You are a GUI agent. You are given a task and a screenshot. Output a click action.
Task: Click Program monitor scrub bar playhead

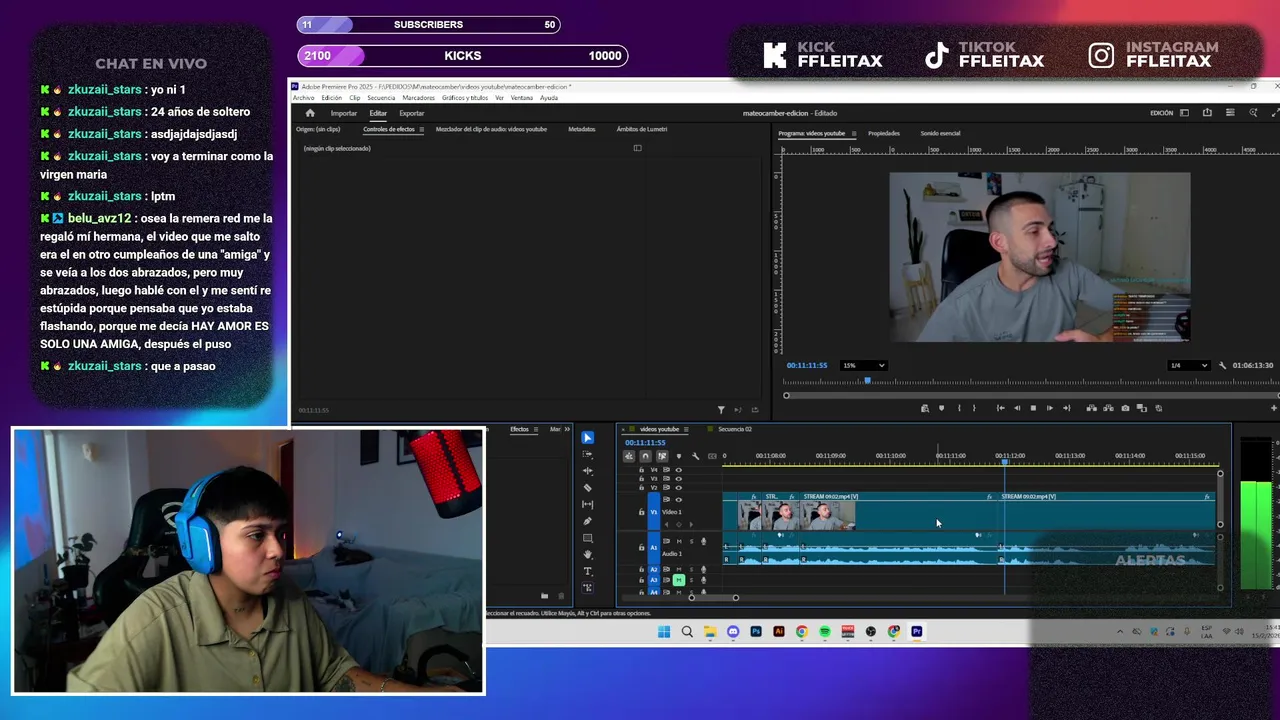(x=867, y=381)
